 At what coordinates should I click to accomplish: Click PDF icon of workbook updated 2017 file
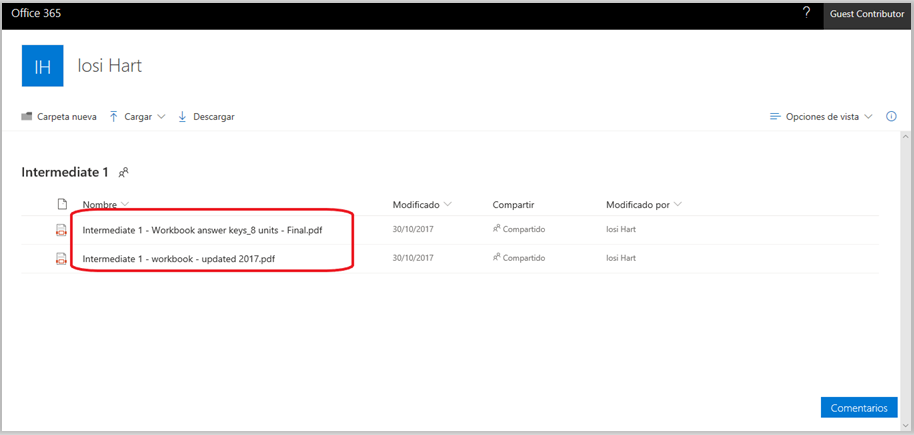pos(61,259)
